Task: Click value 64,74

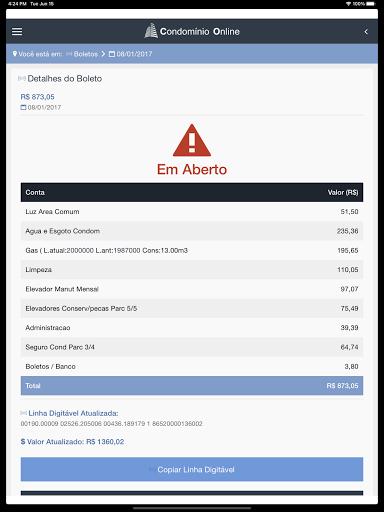Action: (349, 347)
